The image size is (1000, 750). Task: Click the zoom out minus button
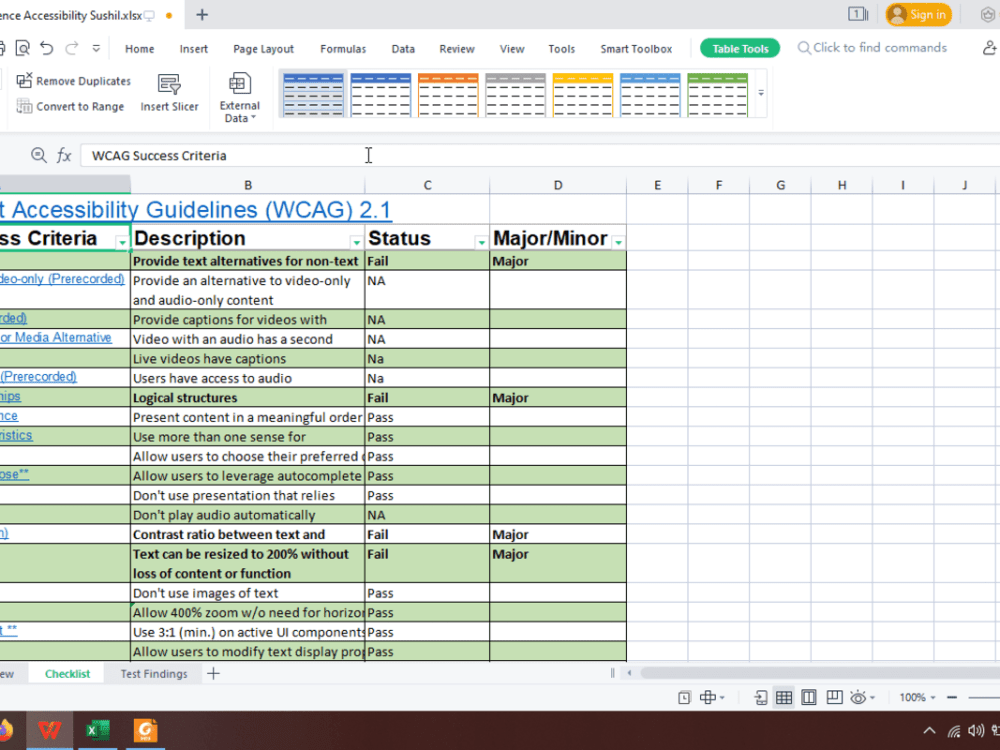952,698
